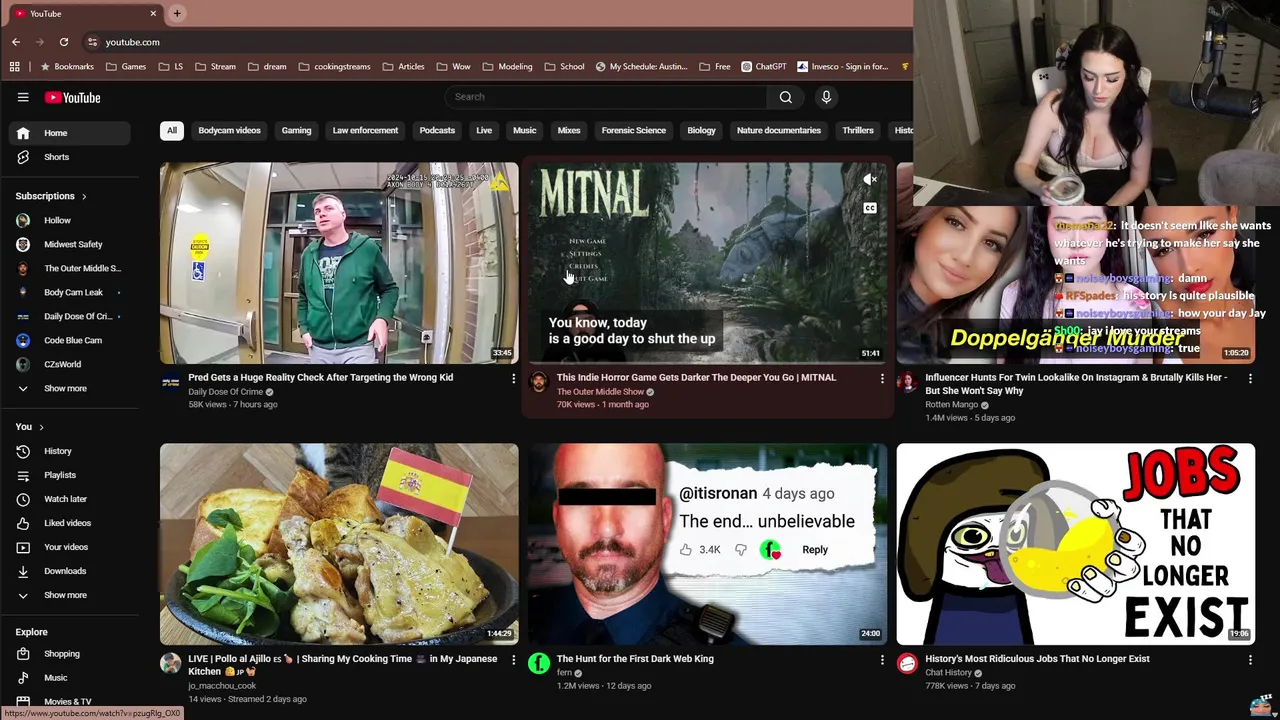The image size is (1280, 720).
Task: Reload the page with refresh icon
Action: click(x=64, y=42)
